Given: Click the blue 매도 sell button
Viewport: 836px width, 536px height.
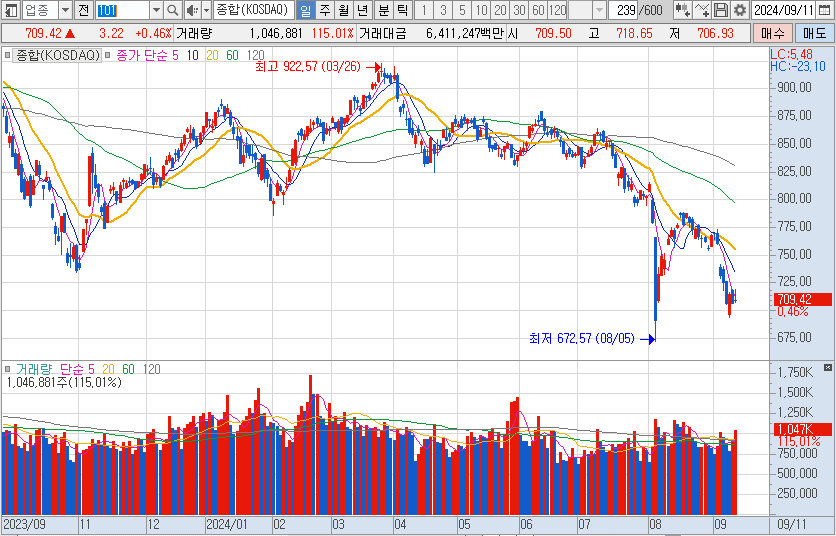Looking at the screenshot, I should [814, 34].
